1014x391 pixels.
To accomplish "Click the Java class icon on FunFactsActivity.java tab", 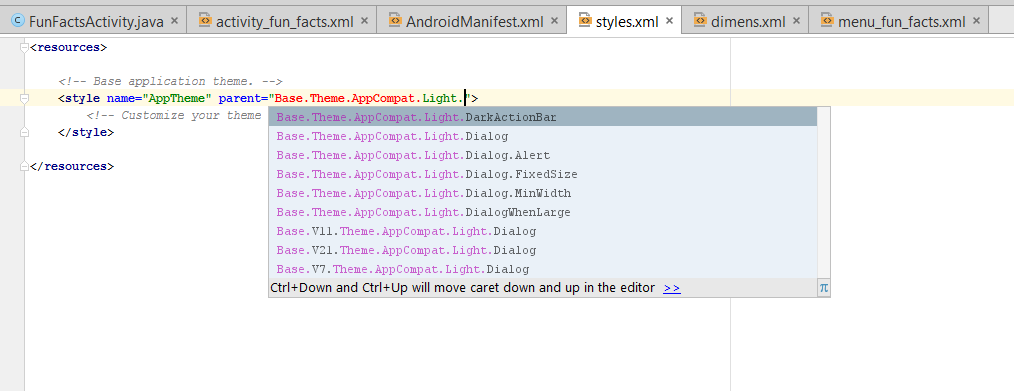I will click(x=18, y=21).
